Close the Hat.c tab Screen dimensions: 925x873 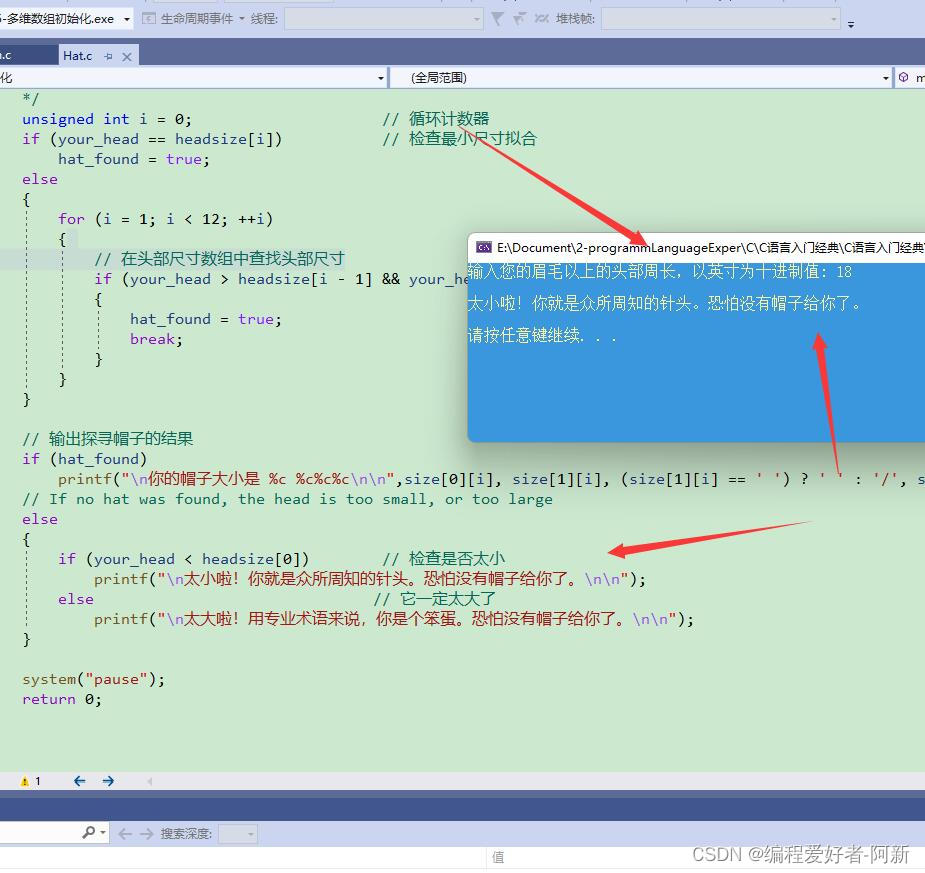[126, 57]
